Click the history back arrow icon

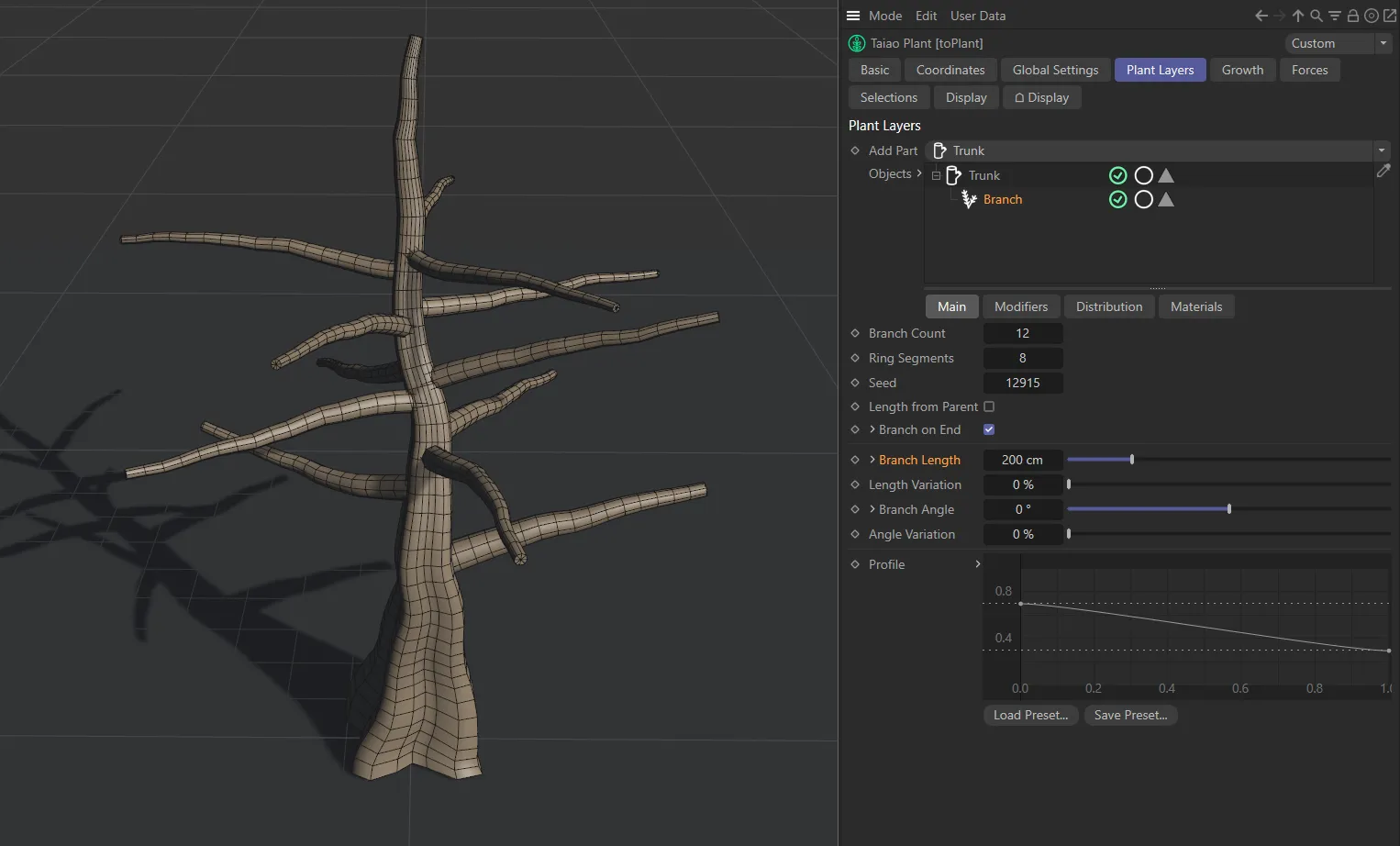(1260, 16)
